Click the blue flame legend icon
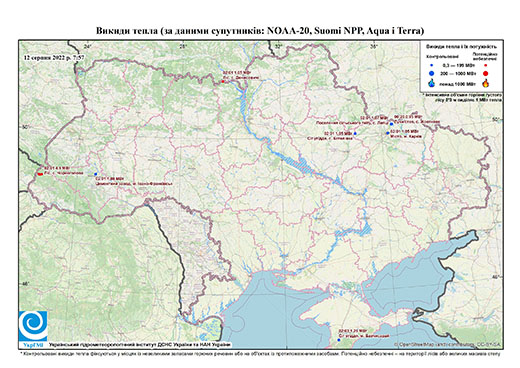Viewport: 520px width, 368px height. click(x=431, y=83)
